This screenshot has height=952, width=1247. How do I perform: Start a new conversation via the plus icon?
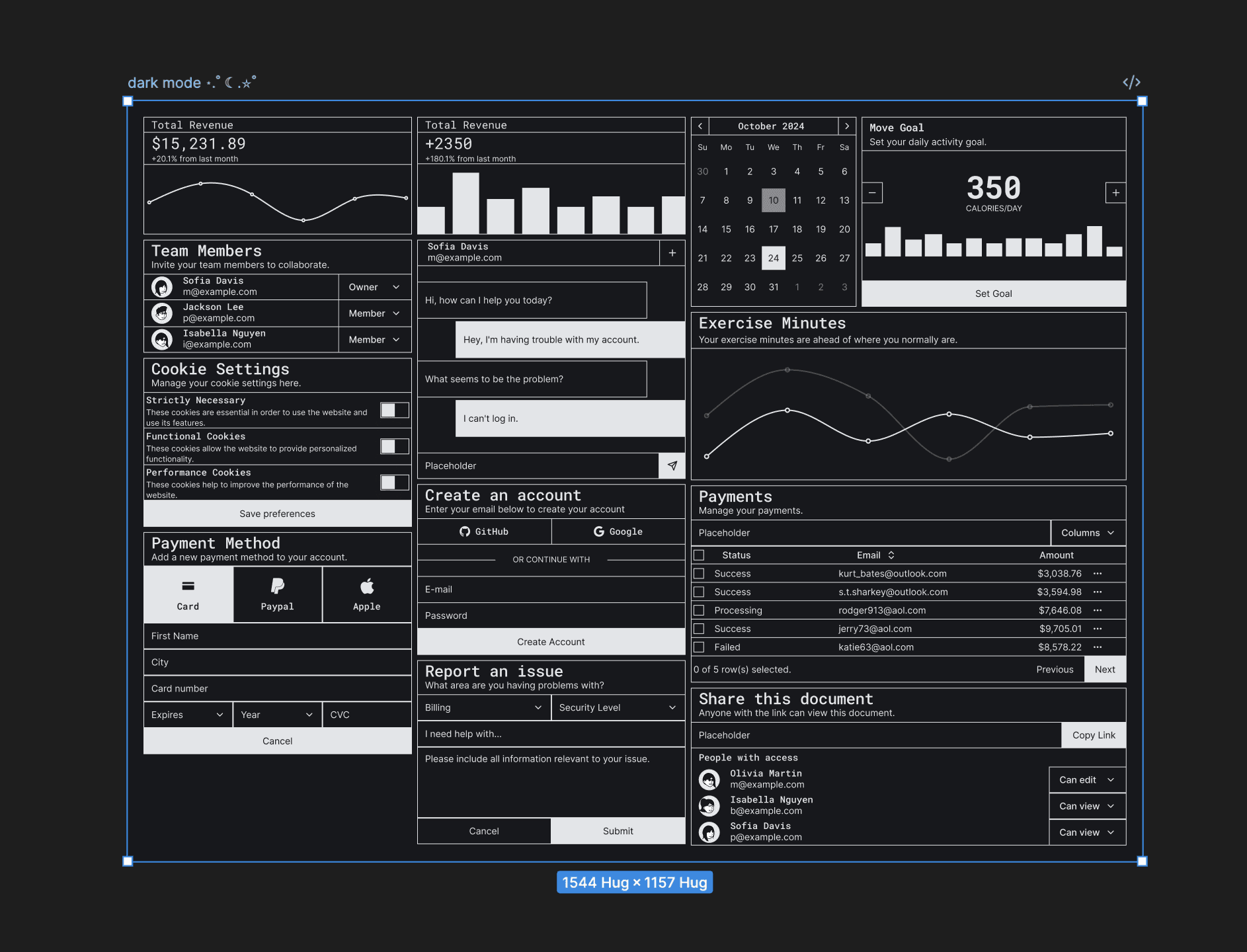[672, 253]
